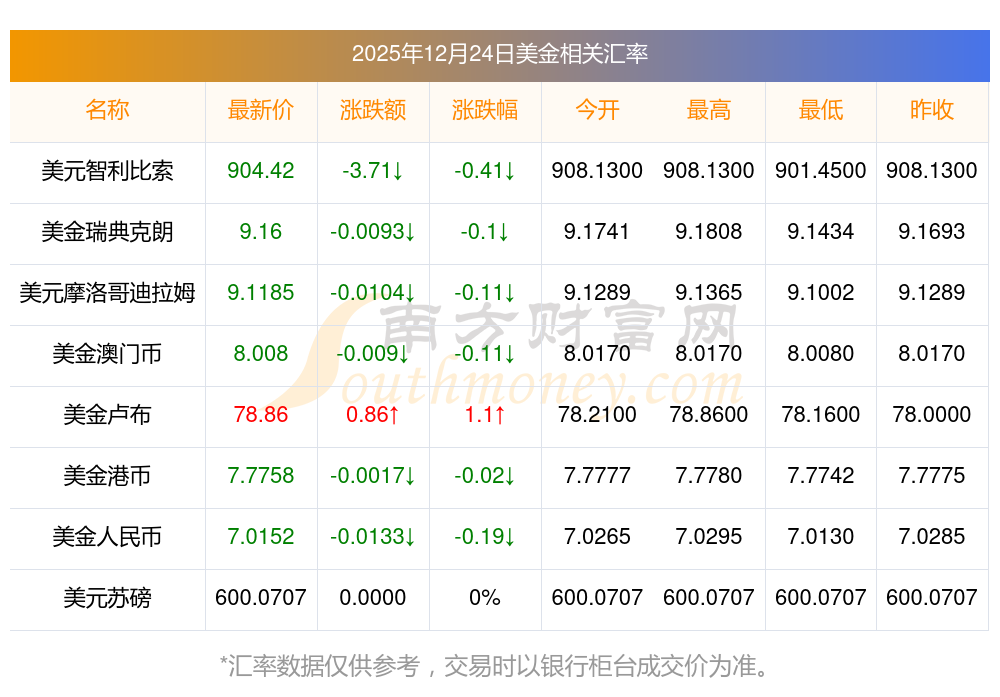Screen dimensions: 1000x697
Task: Click the 昨收 column header
Action: [x=931, y=110]
